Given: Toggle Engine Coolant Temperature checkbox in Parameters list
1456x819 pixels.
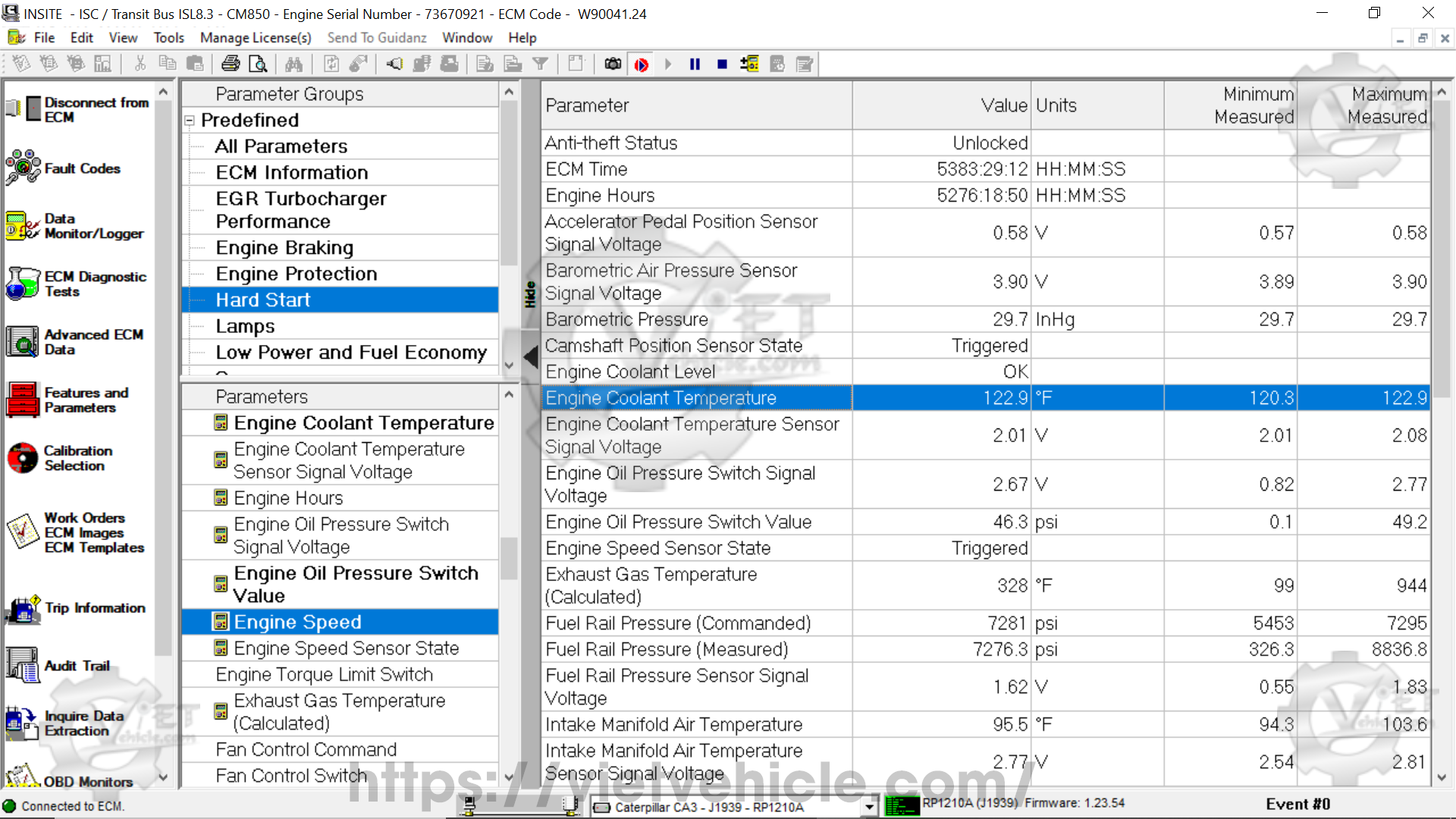Looking at the screenshot, I should pyautogui.click(x=221, y=423).
